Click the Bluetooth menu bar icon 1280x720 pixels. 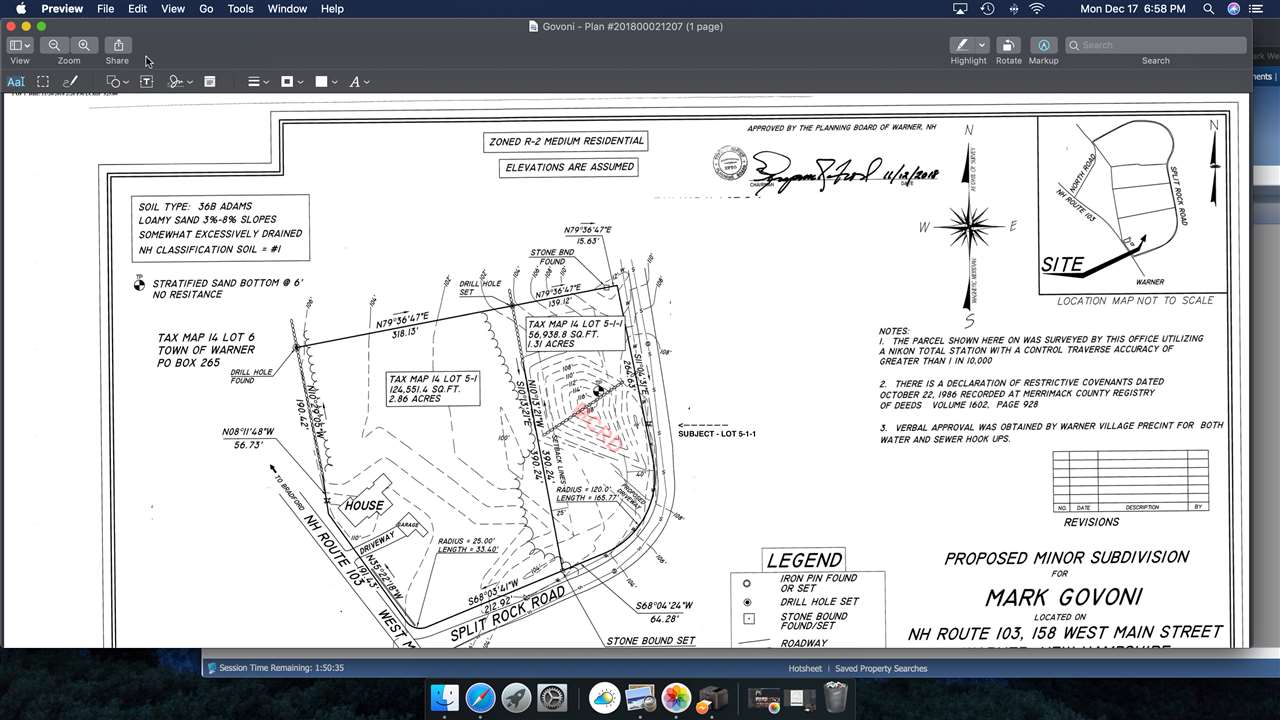click(1013, 9)
